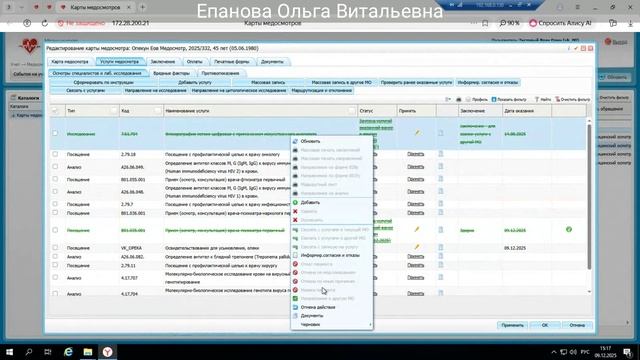
Task: Click 'Применить' button at dialog bottom
Action: coord(513,325)
